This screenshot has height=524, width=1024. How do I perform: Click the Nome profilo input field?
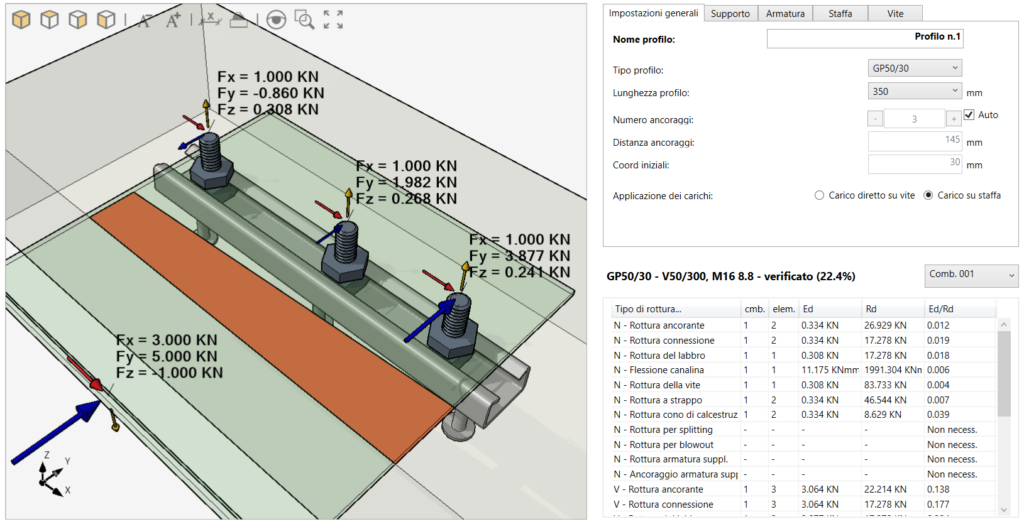click(x=865, y=39)
